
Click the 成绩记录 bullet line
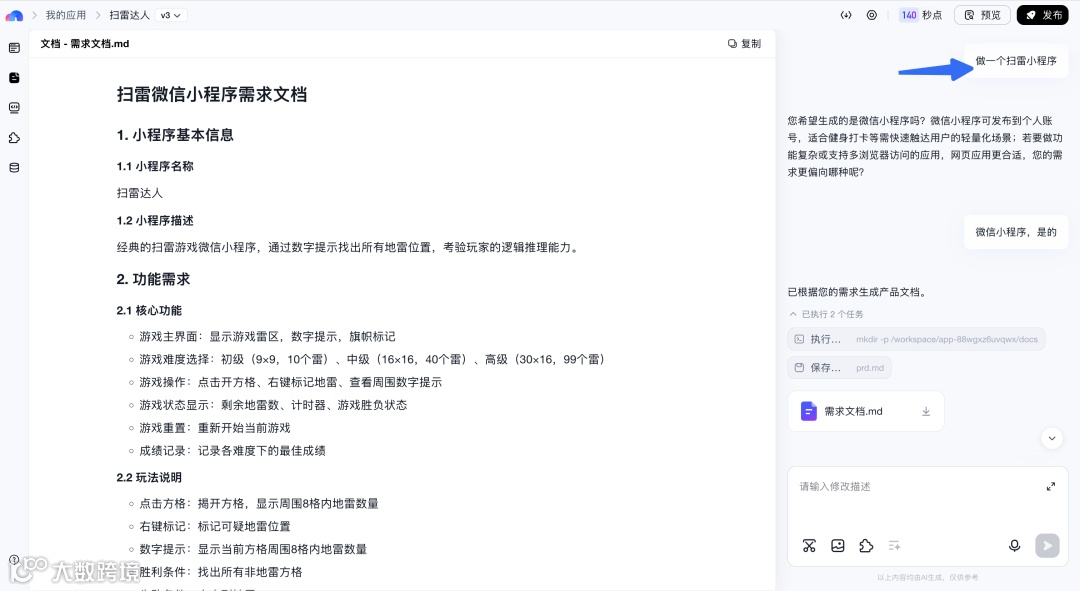pyautogui.click(x=232, y=450)
